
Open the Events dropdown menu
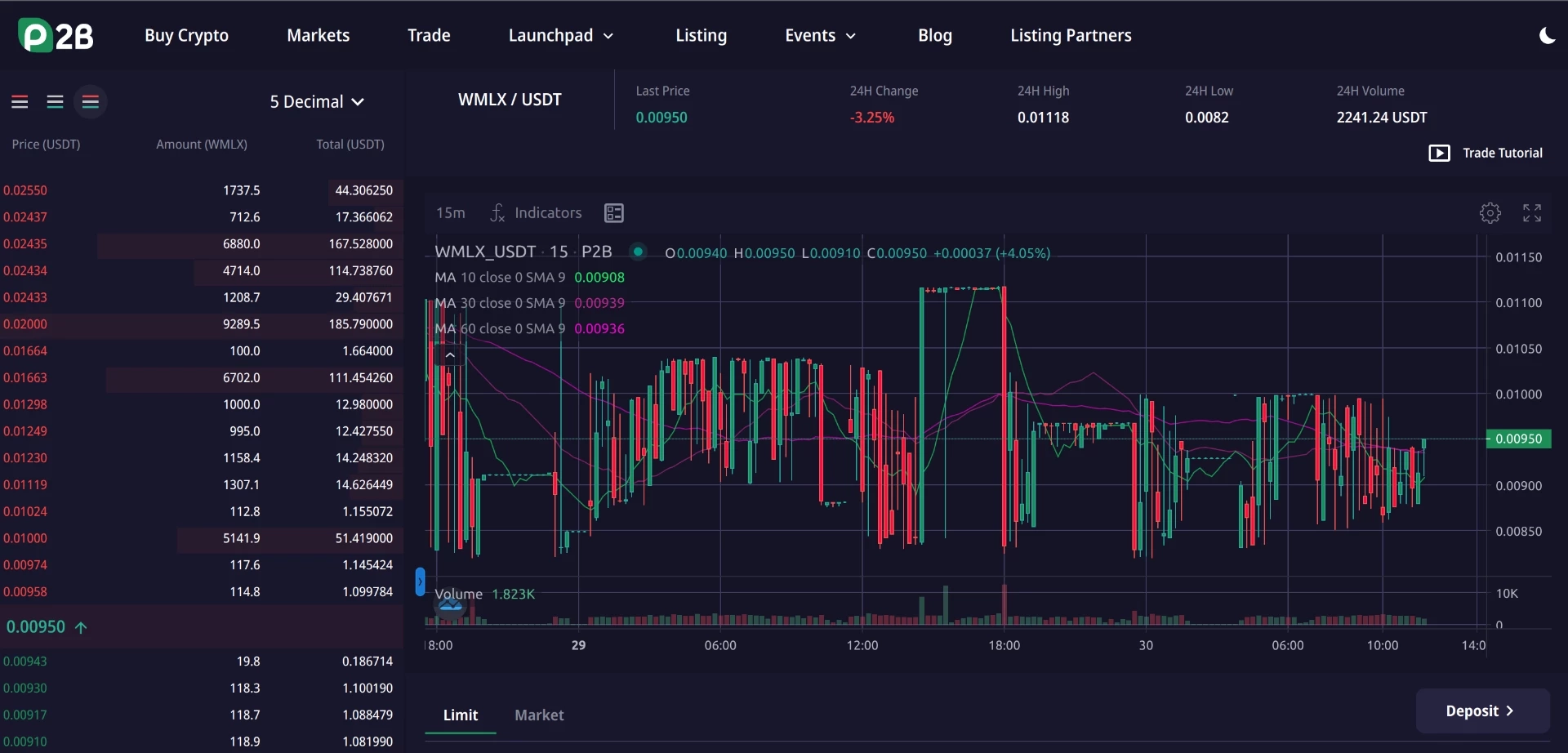(821, 35)
